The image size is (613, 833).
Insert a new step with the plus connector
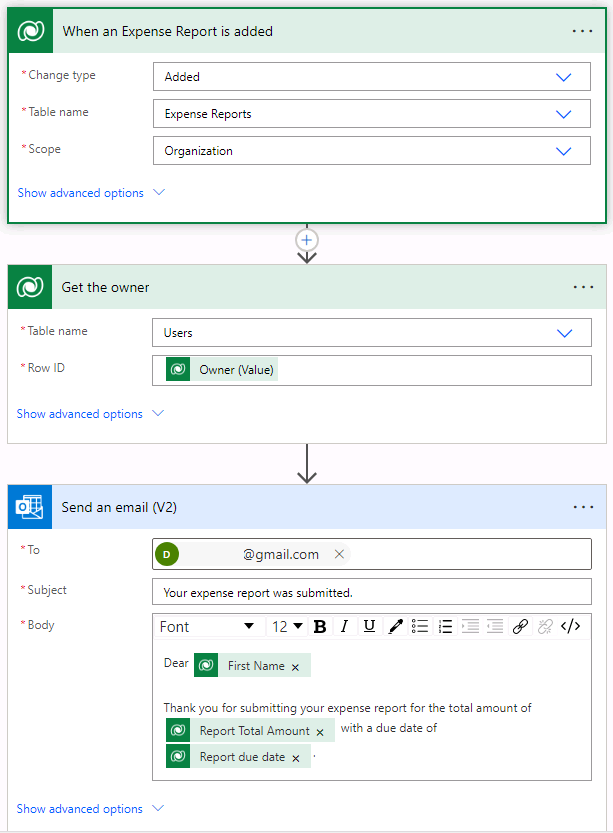coord(306,240)
